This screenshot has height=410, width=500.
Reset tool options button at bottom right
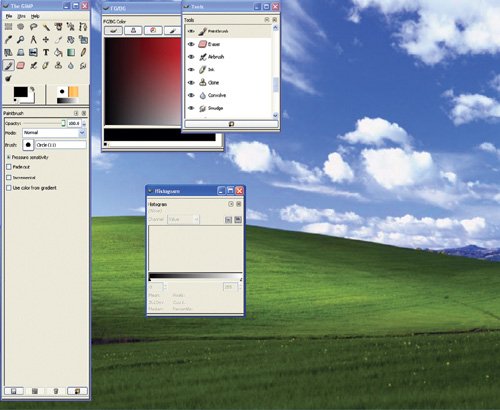[x=77, y=391]
